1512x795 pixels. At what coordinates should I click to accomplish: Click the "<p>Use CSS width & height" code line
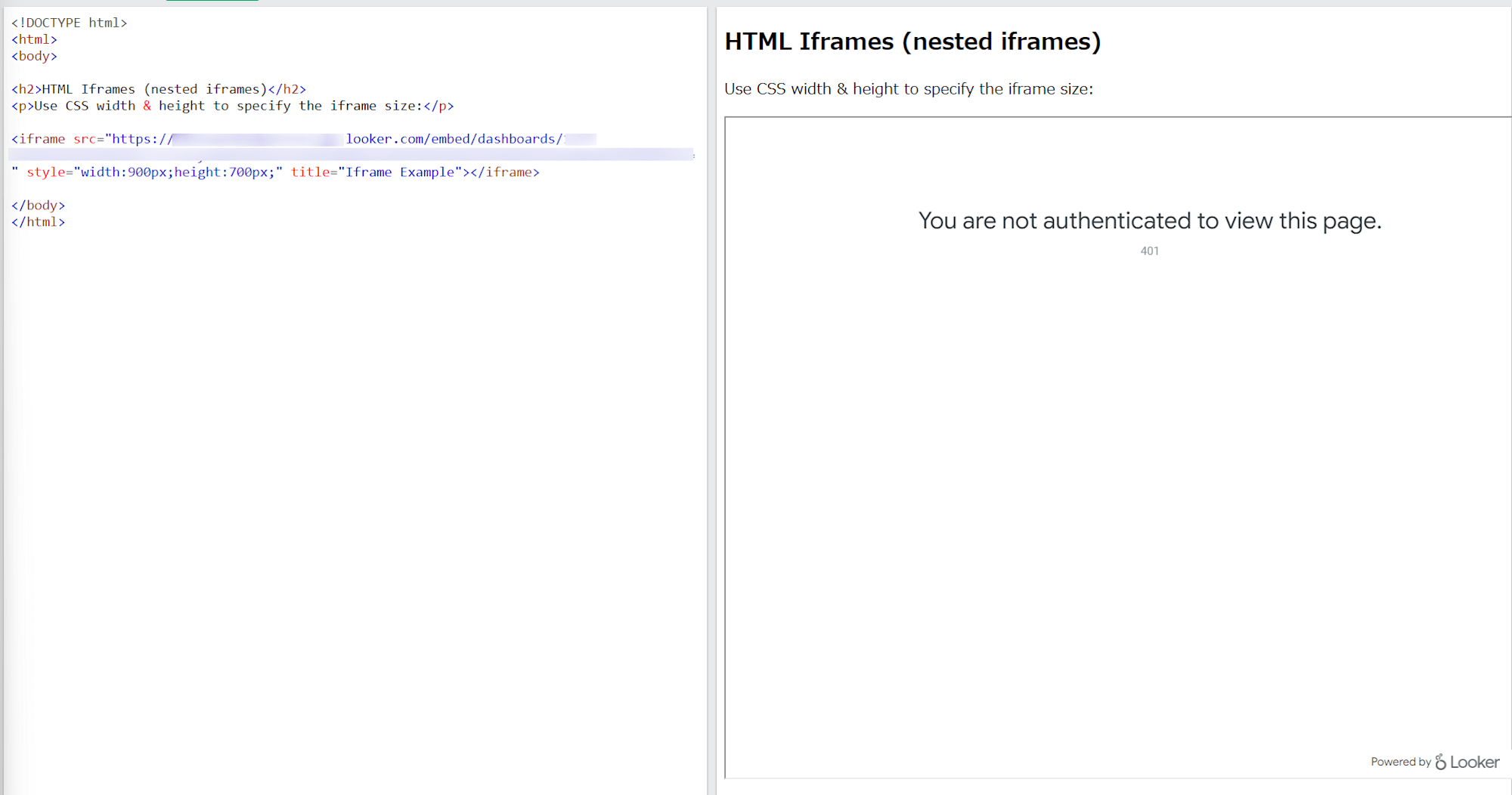coord(232,106)
